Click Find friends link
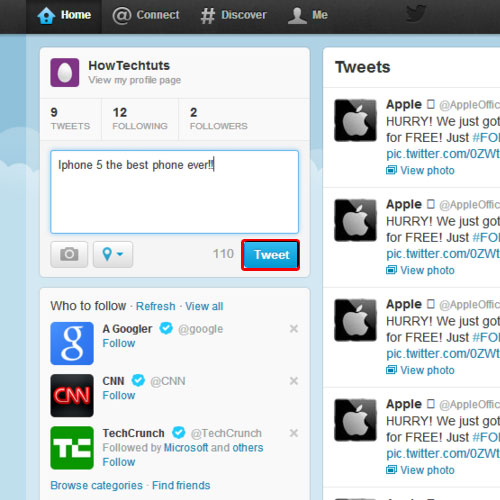This screenshot has width=500, height=500. point(181,485)
